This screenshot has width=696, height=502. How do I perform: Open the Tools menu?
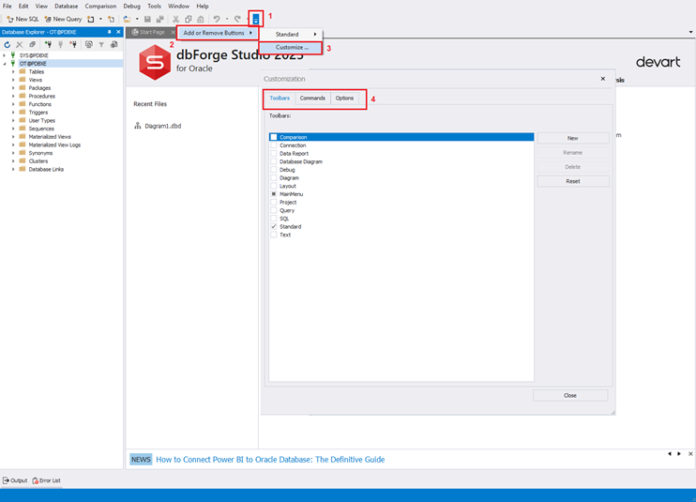pyautogui.click(x=154, y=6)
